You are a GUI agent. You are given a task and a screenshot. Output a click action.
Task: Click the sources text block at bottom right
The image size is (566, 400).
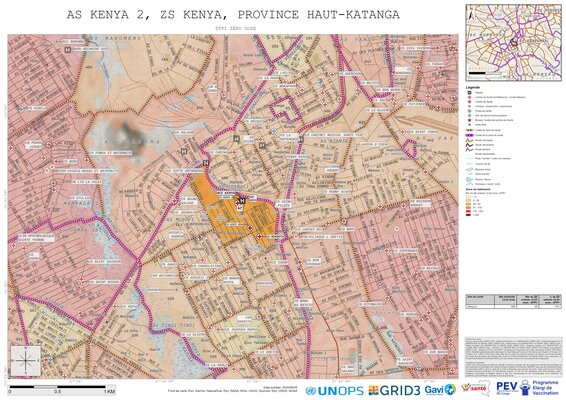tap(513, 357)
